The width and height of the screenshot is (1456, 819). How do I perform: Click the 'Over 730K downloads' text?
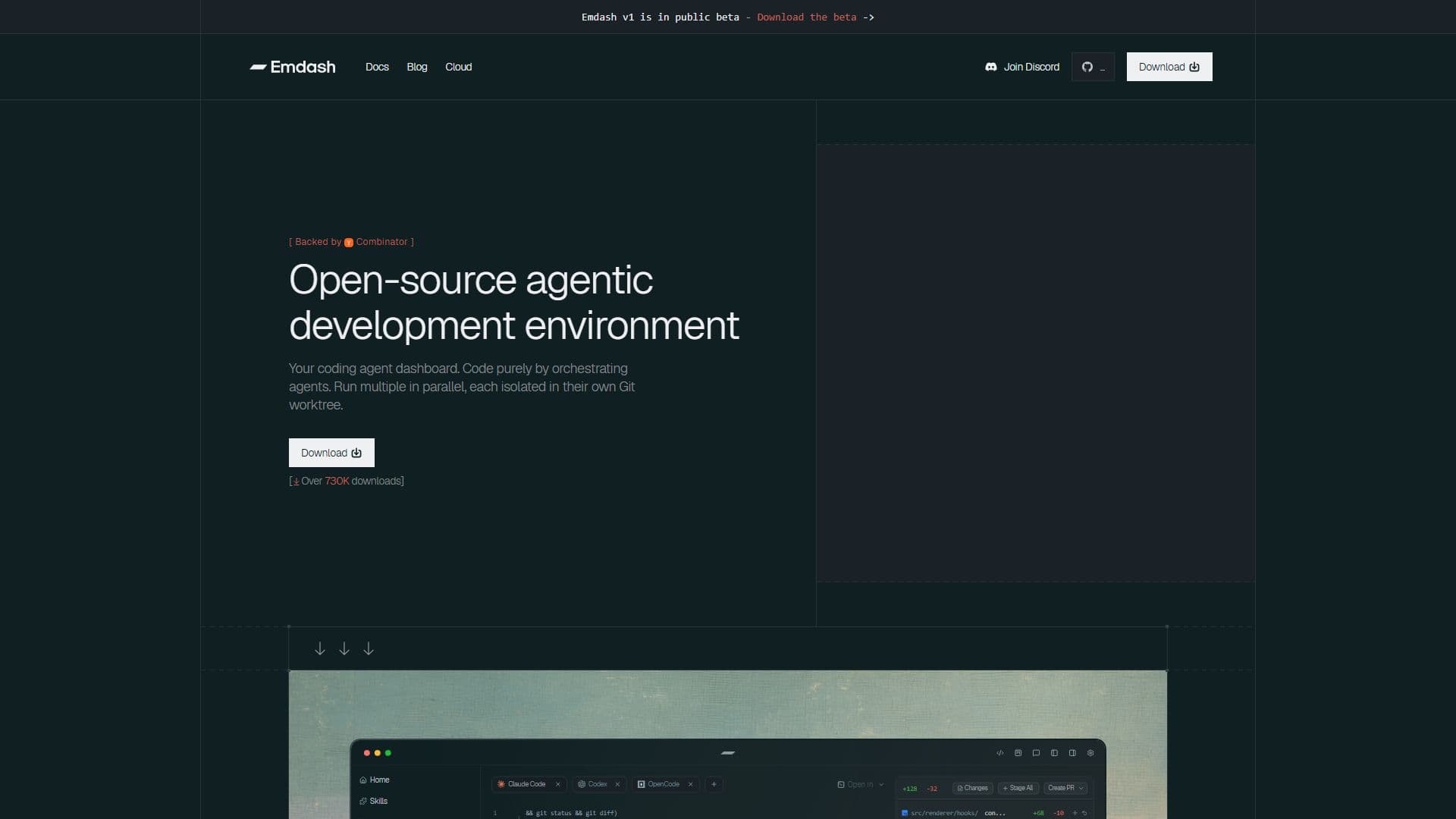coord(347,481)
